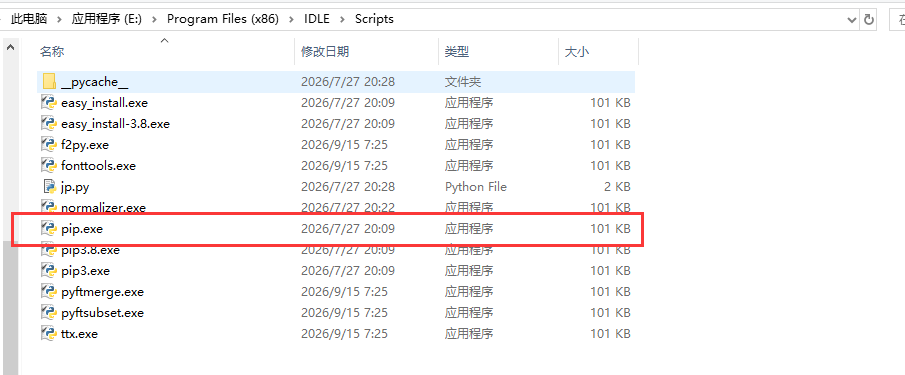
Task: Select ttx.exe file name
Action: 79,333
